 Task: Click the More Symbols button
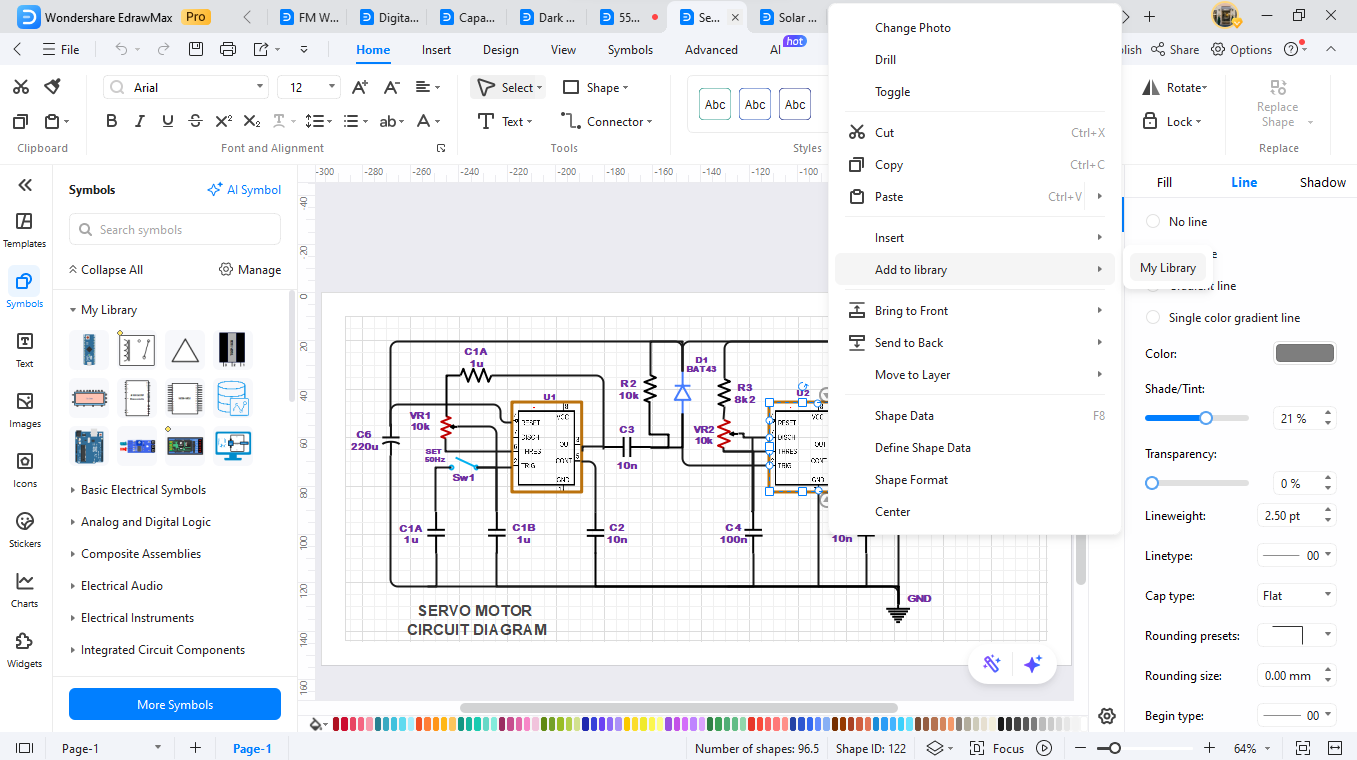(x=175, y=704)
